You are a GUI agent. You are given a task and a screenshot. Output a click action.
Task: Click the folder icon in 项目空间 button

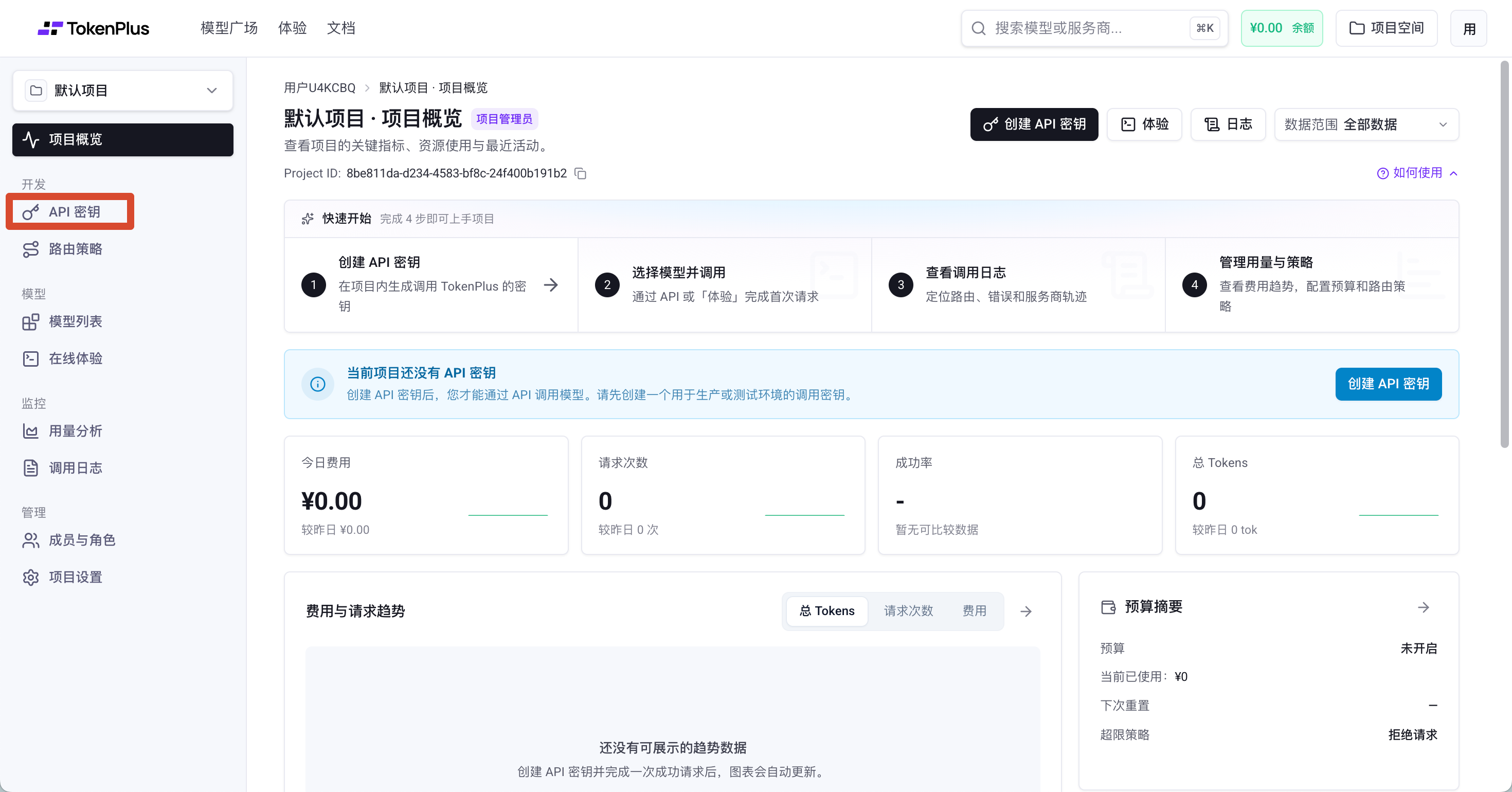[x=1357, y=28]
